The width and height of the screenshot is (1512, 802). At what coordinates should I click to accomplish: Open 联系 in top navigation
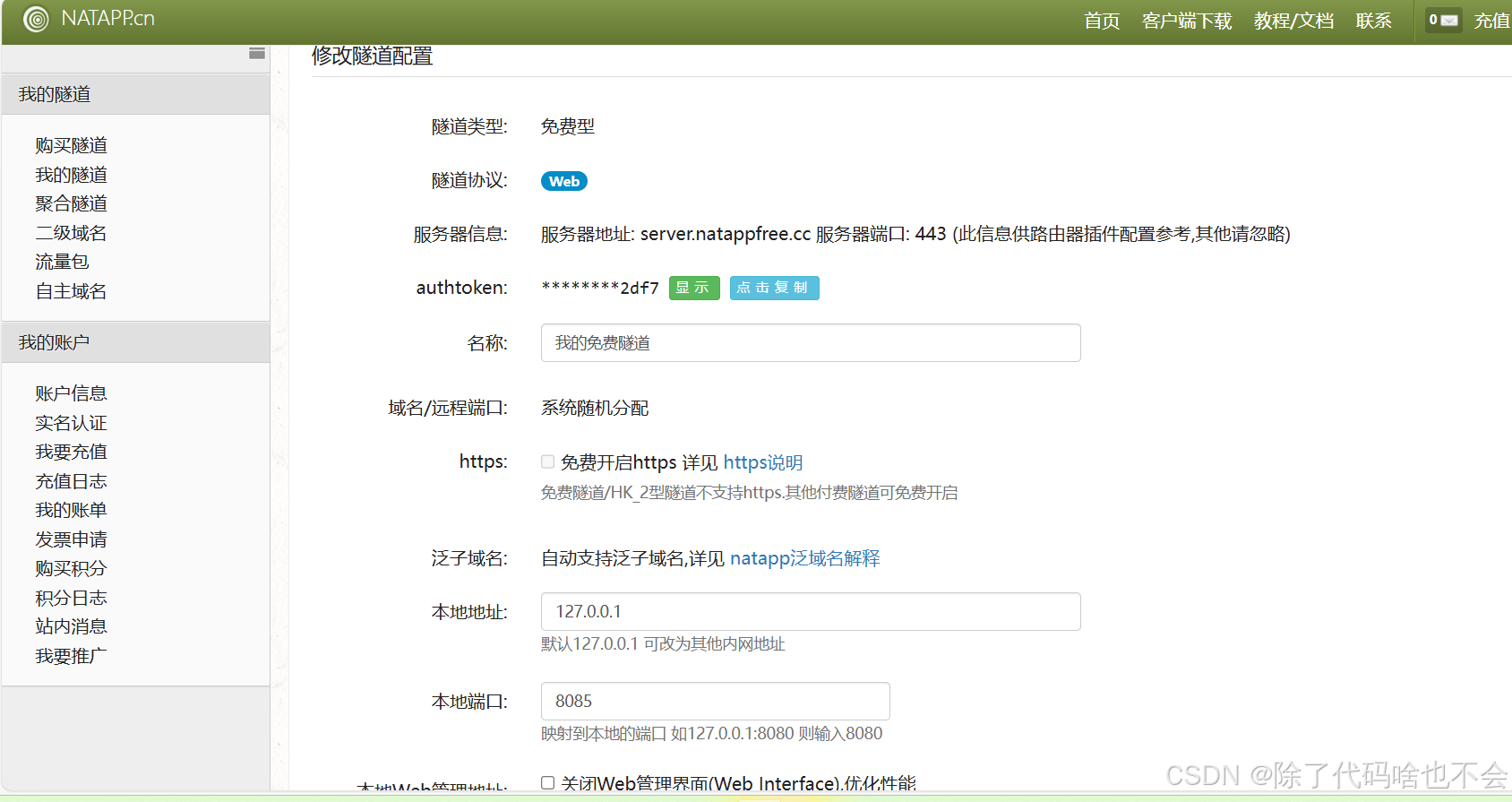1373,21
